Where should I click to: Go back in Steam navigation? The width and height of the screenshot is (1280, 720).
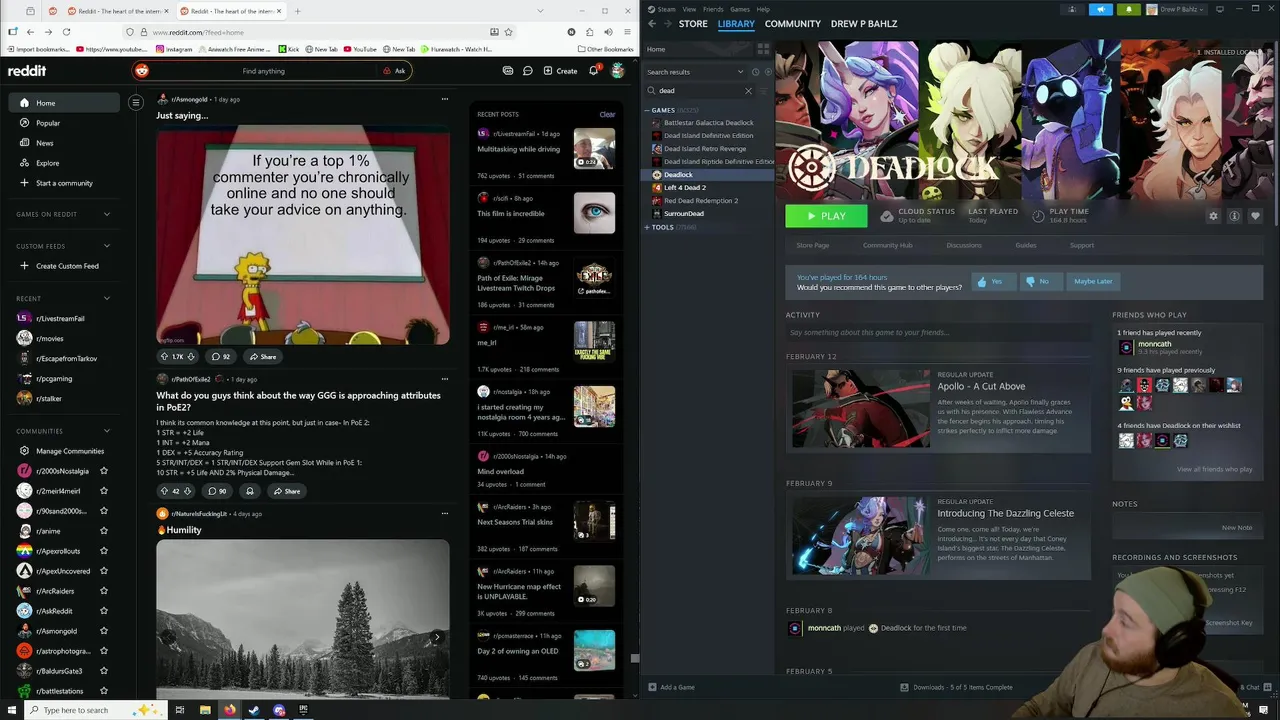click(x=652, y=24)
